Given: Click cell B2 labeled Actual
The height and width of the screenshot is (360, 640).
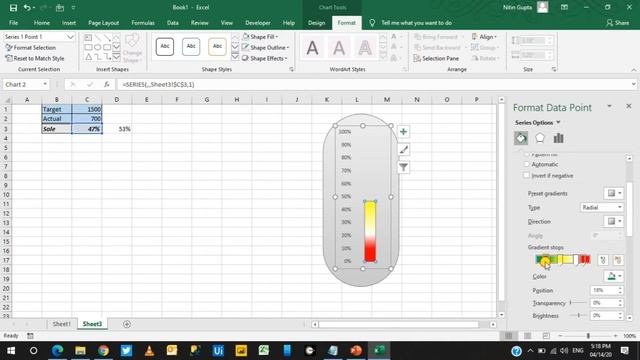Looking at the screenshot, I should pyautogui.click(x=57, y=119).
